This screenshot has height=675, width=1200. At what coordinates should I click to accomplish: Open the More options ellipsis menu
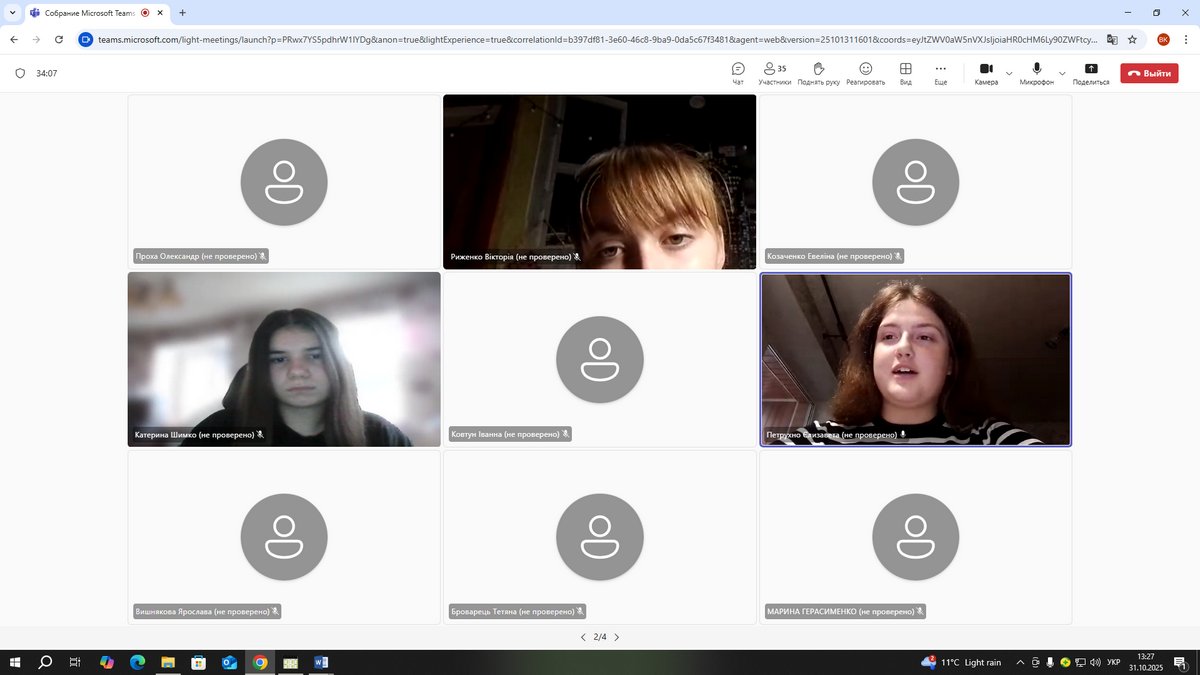point(940,69)
